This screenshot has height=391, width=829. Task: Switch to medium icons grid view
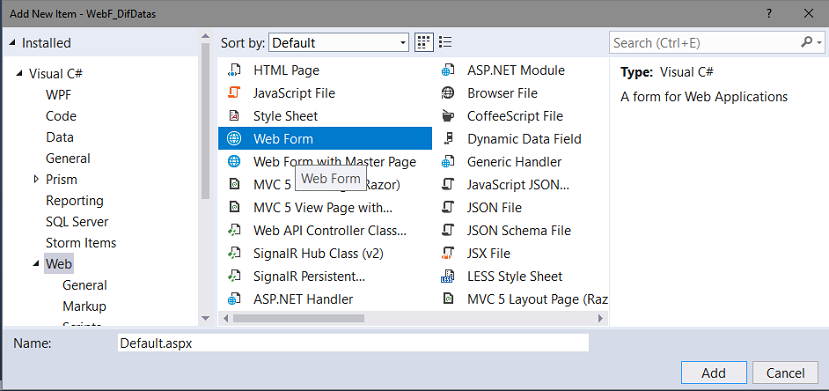(x=424, y=43)
